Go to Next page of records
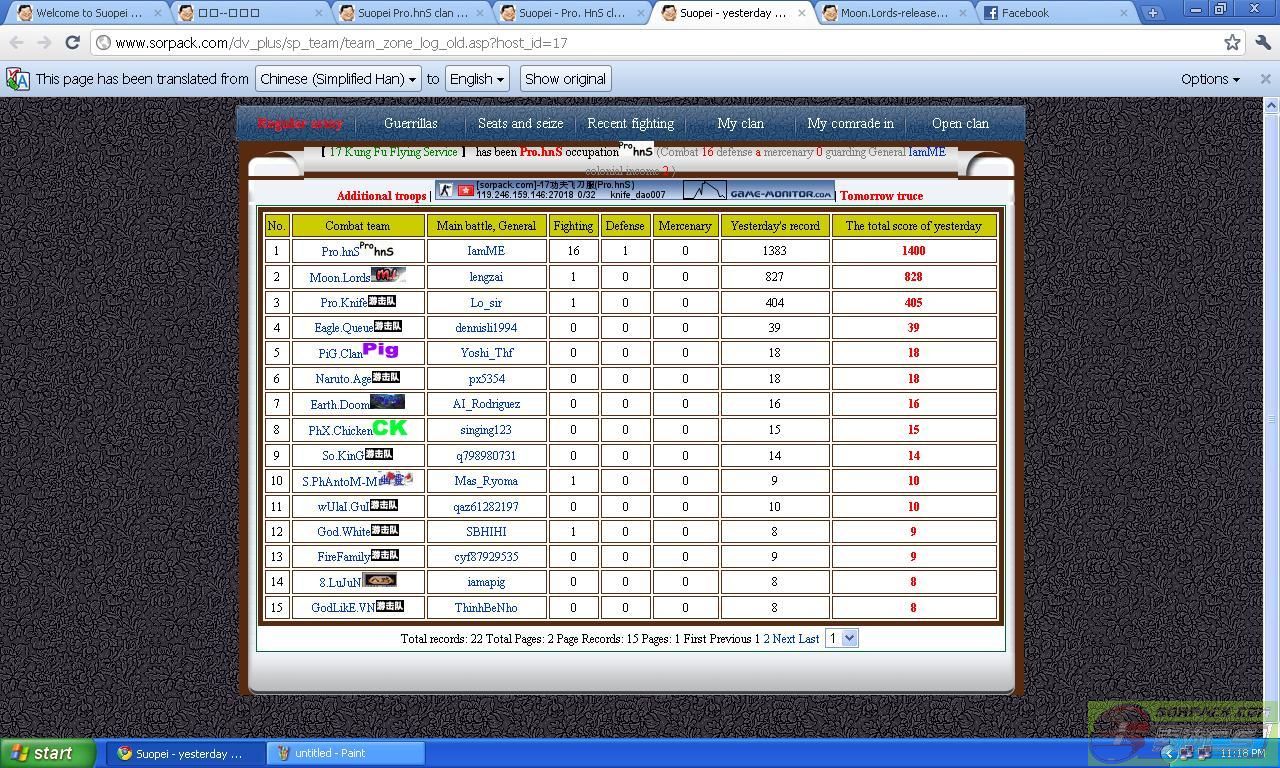Image resolution: width=1280 pixels, height=768 pixels. click(x=783, y=639)
